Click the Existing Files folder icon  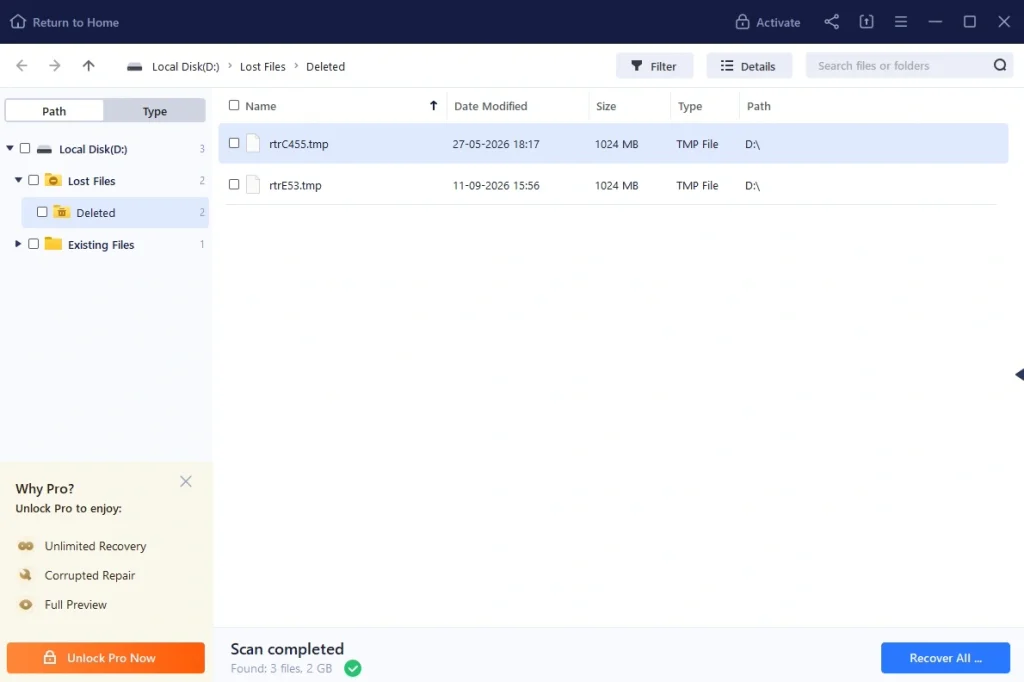[x=53, y=244]
